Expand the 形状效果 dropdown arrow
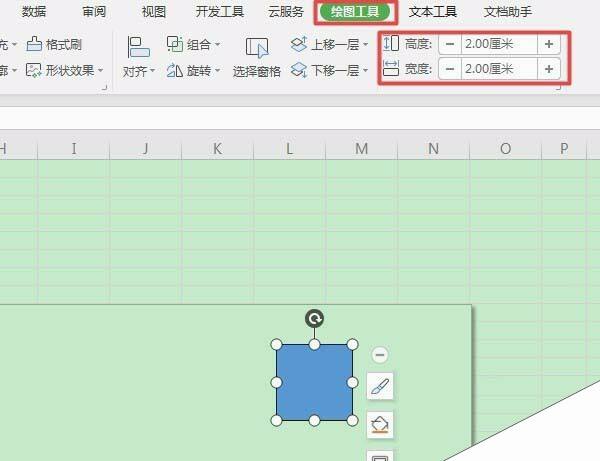 pos(101,71)
